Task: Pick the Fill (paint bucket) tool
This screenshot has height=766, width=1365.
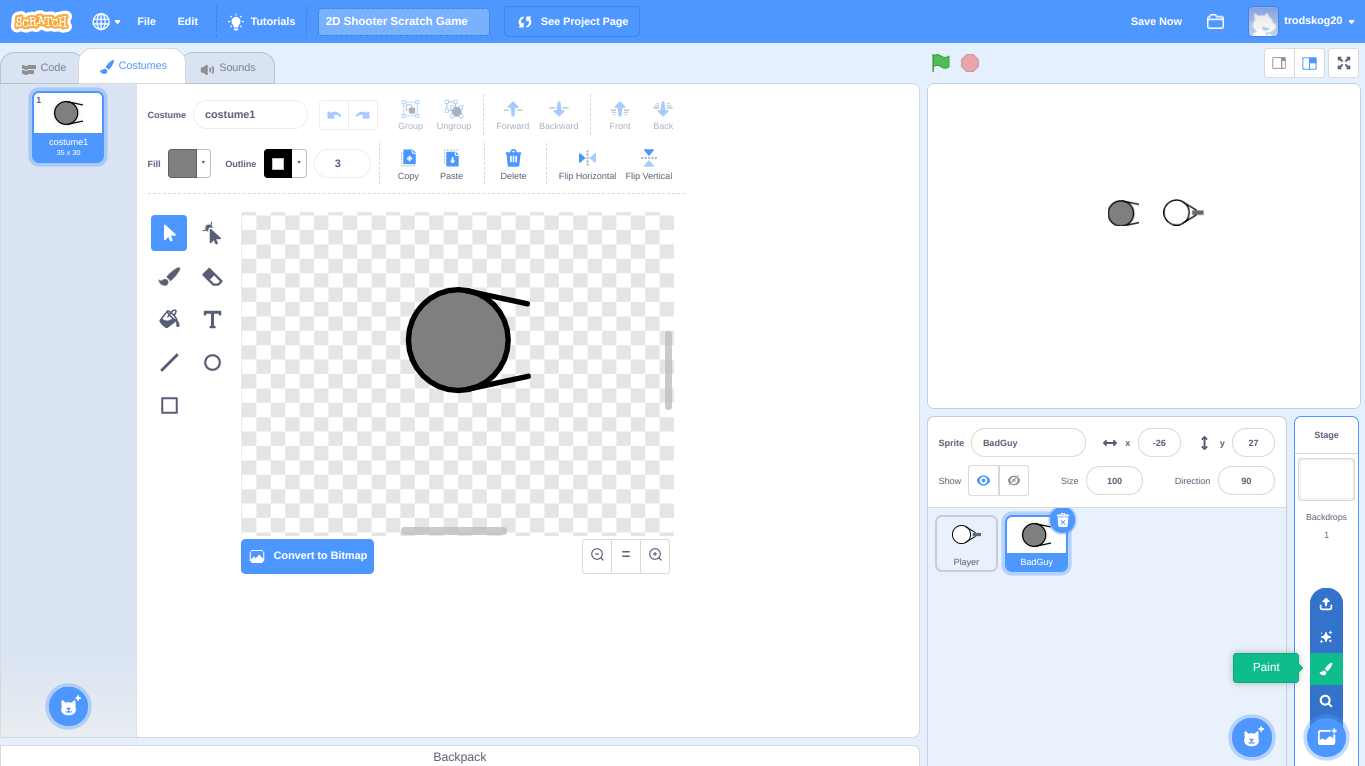Action: (x=169, y=319)
